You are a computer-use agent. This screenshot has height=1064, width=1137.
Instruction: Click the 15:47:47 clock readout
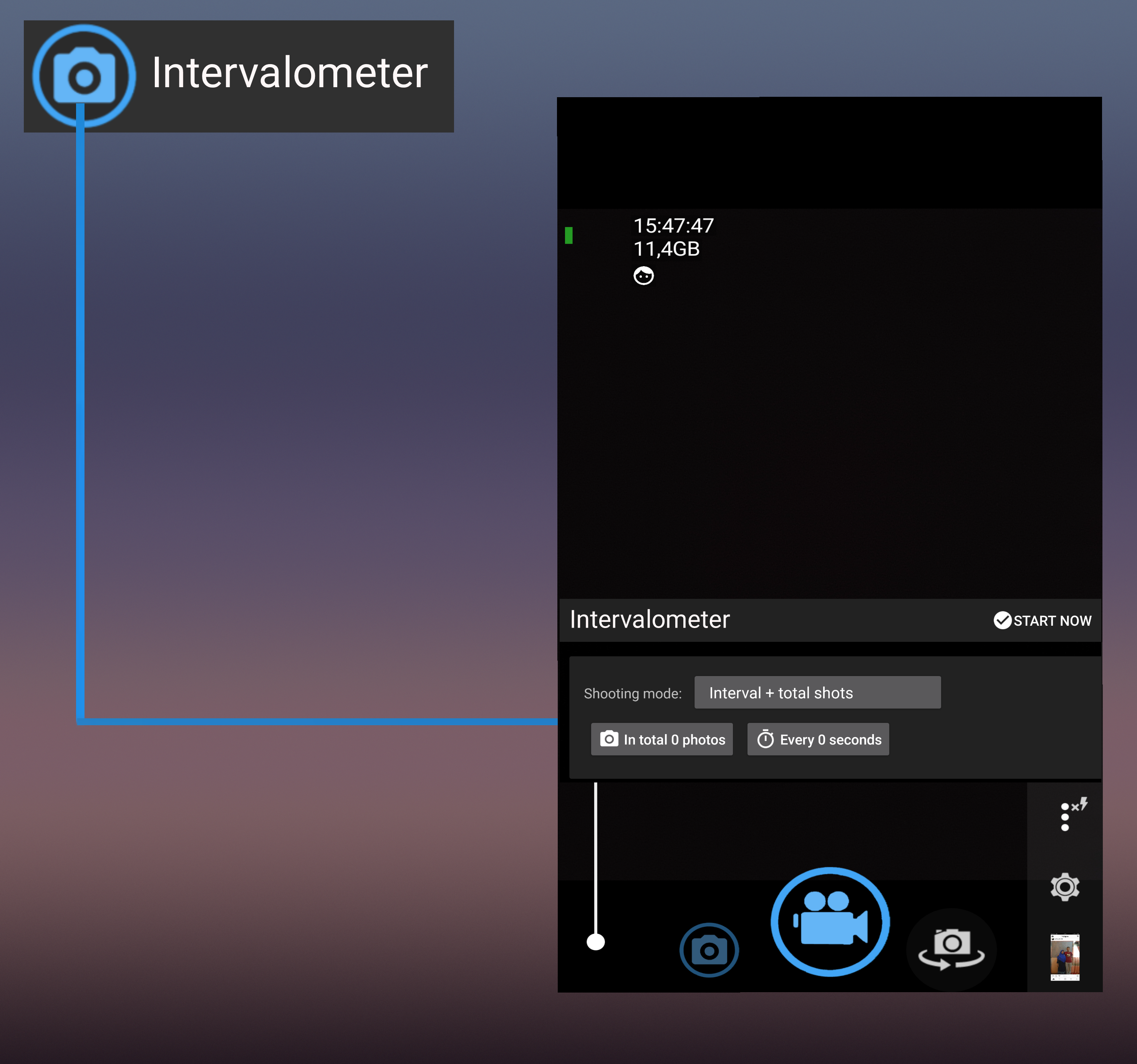[x=673, y=226]
